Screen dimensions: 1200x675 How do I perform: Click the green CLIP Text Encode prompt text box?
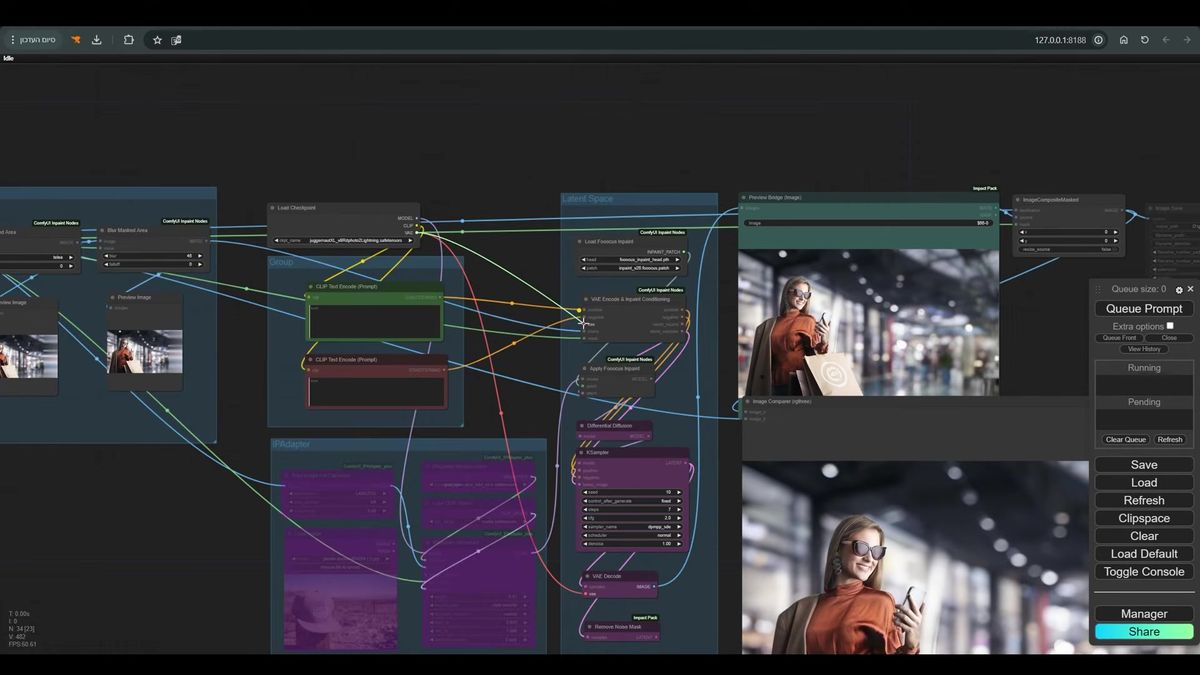(375, 321)
